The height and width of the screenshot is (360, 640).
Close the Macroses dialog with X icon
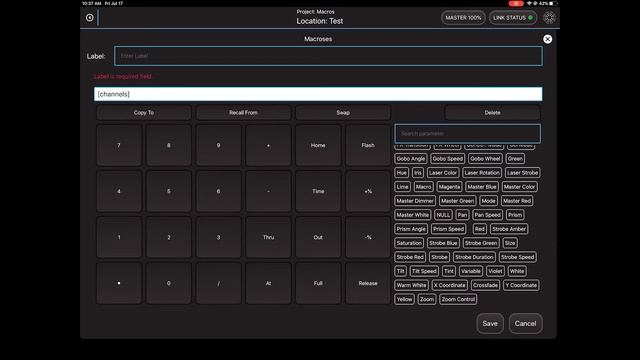[547, 39]
